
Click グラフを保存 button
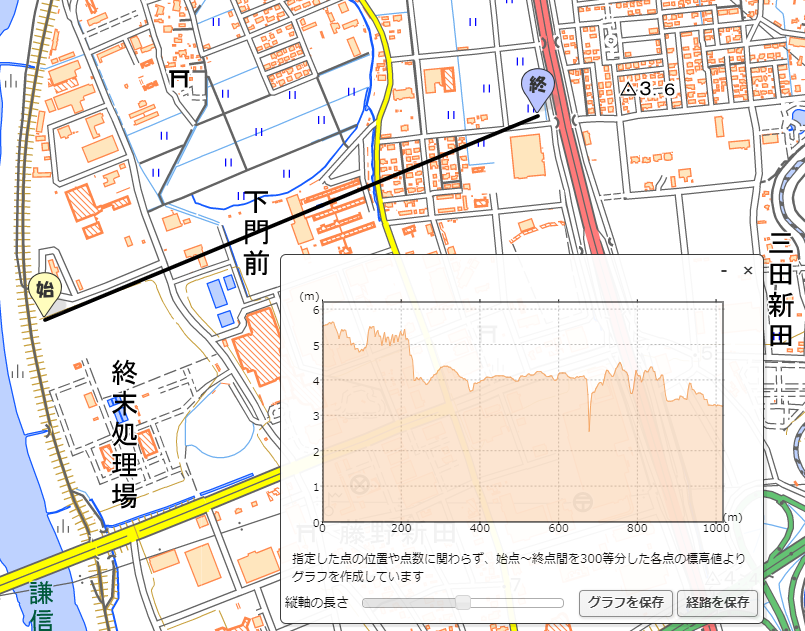[x=625, y=603]
